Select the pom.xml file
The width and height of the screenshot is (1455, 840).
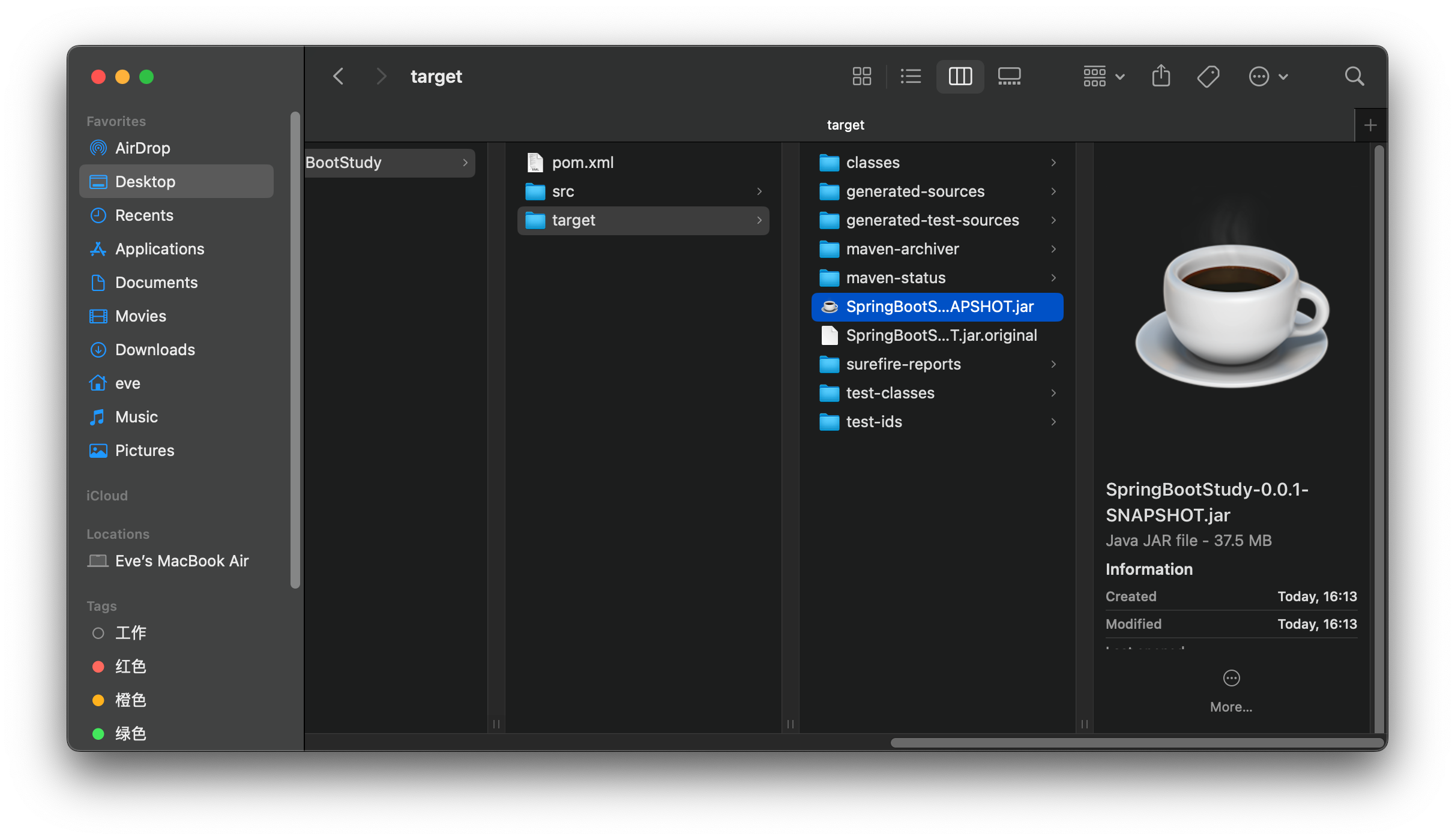582,163
